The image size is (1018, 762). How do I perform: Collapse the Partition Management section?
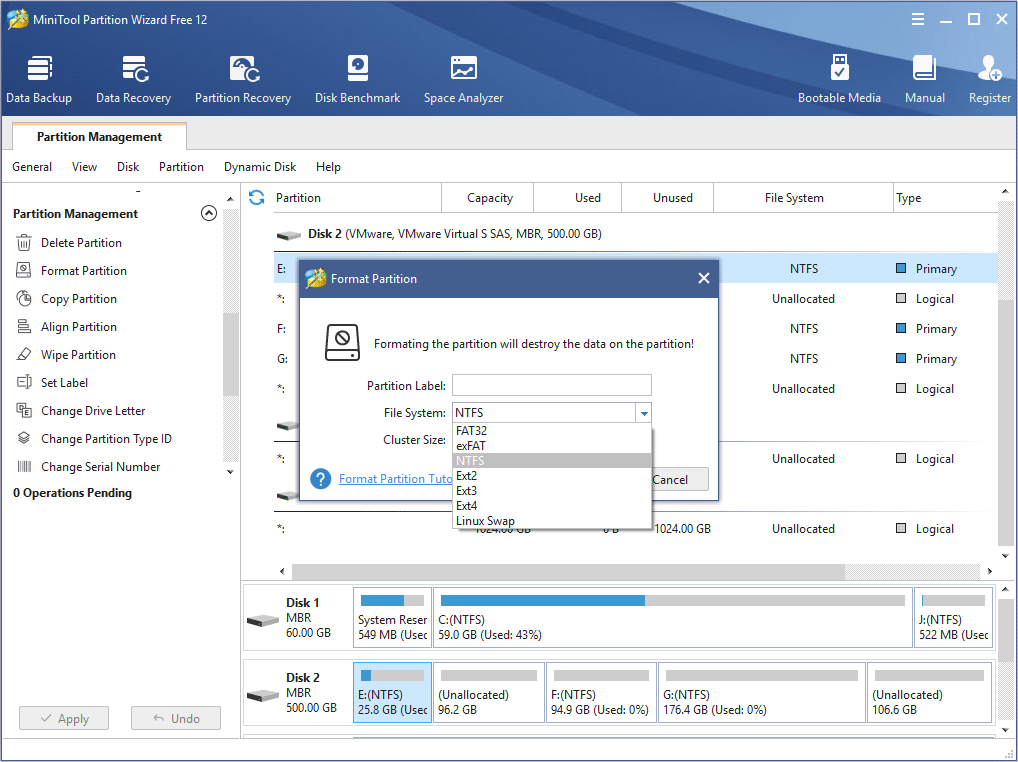point(209,214)
